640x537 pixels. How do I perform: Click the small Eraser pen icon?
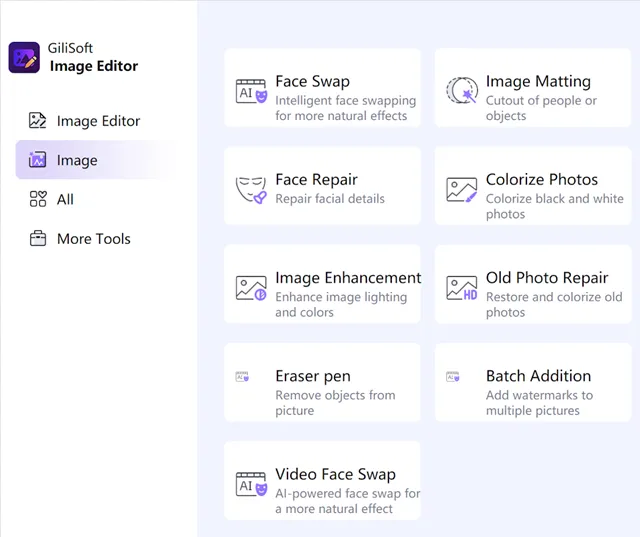[x=242, y=377]
